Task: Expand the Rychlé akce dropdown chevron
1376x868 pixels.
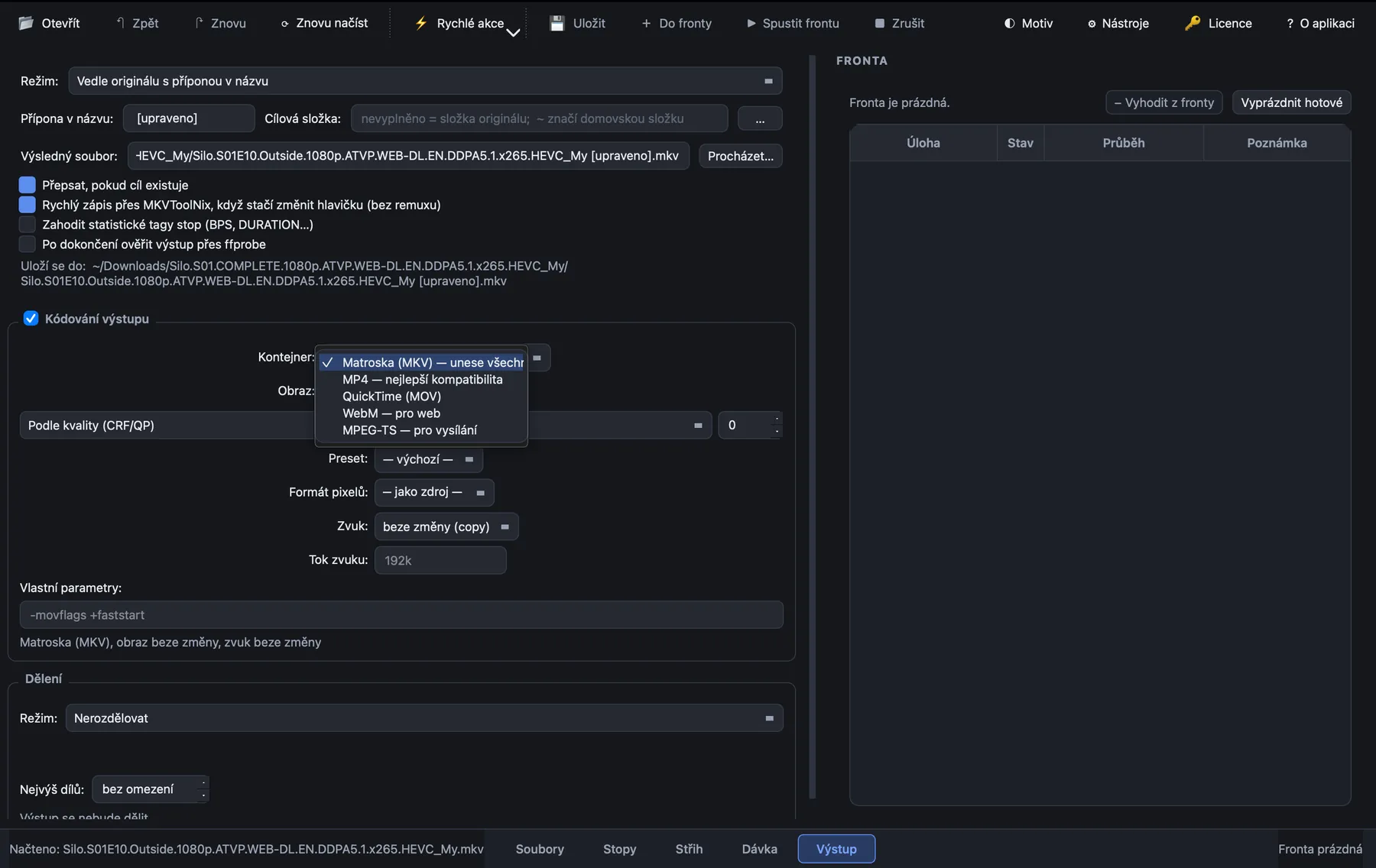Action: click(x=514, y=32)
